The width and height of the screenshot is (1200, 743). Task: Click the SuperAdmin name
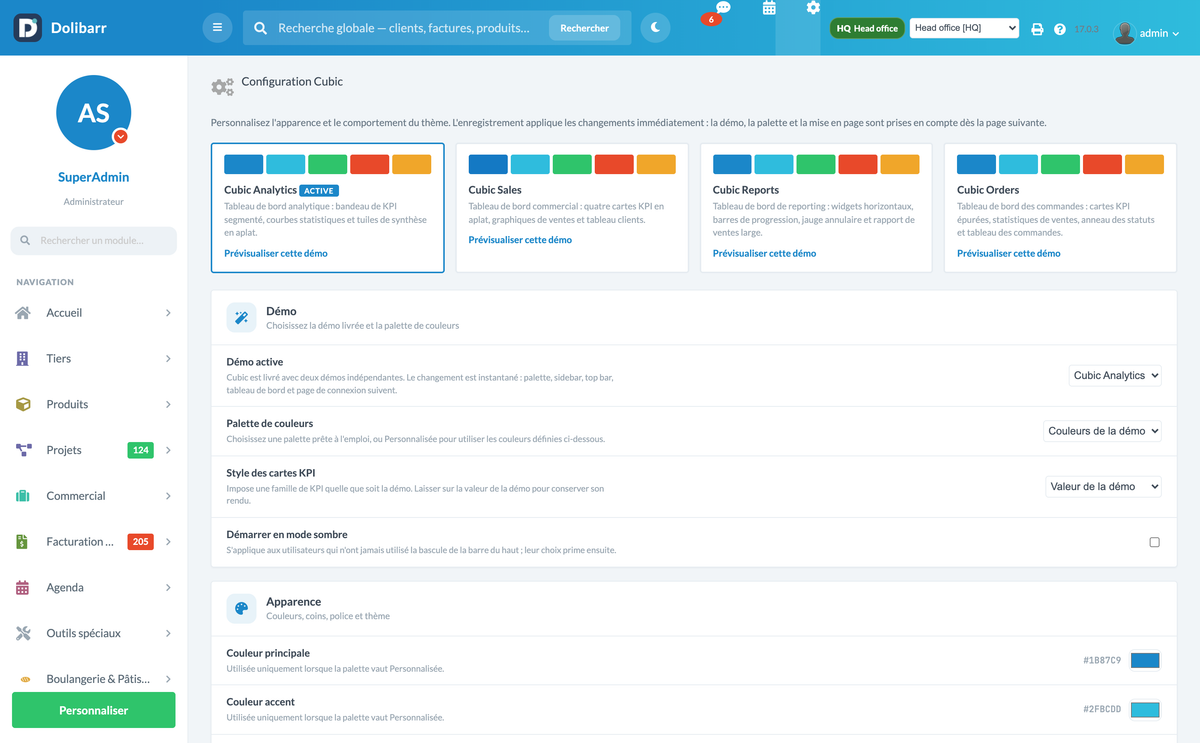pyautogui.click(x=94, y=177)
